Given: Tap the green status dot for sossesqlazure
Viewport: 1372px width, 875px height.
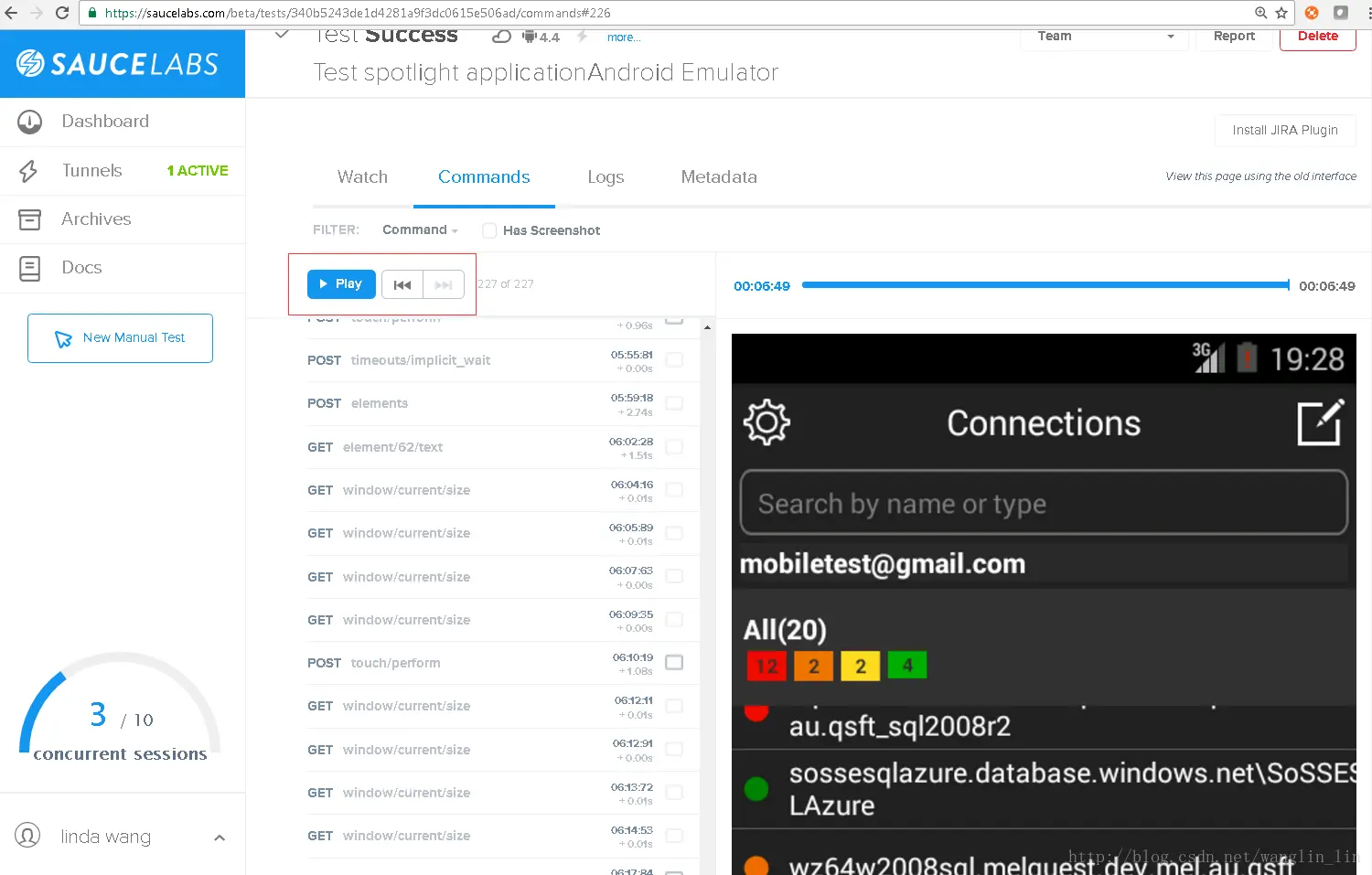Looking at the screenshot, I should click(756, 788).
